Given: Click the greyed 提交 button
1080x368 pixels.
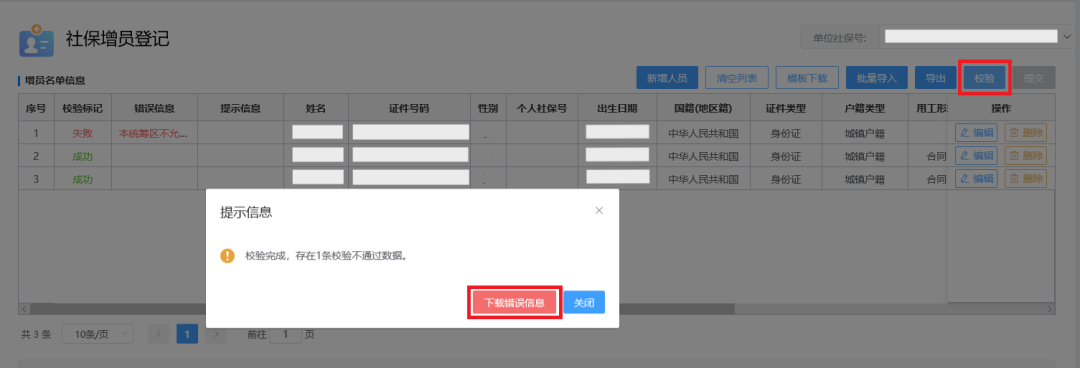Looking at the screenshot, I should (1034, 78).
